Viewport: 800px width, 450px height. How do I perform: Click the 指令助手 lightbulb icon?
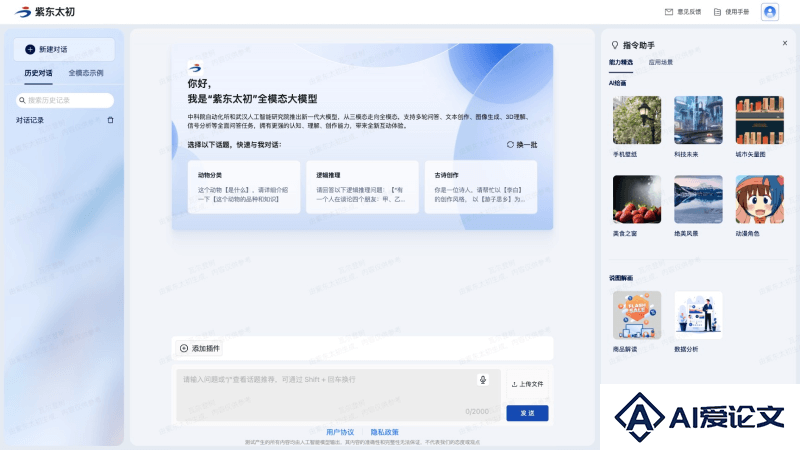coord(615,45)
